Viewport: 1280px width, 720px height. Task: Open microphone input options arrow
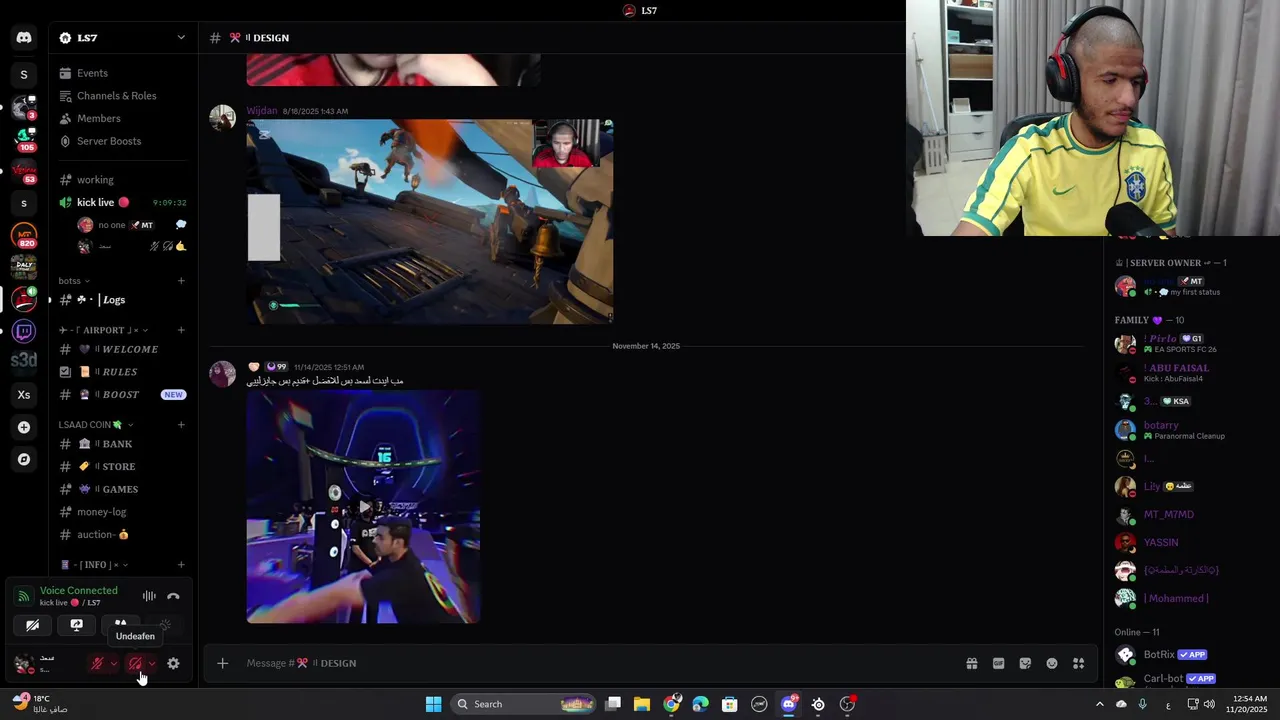pos(114,663)
